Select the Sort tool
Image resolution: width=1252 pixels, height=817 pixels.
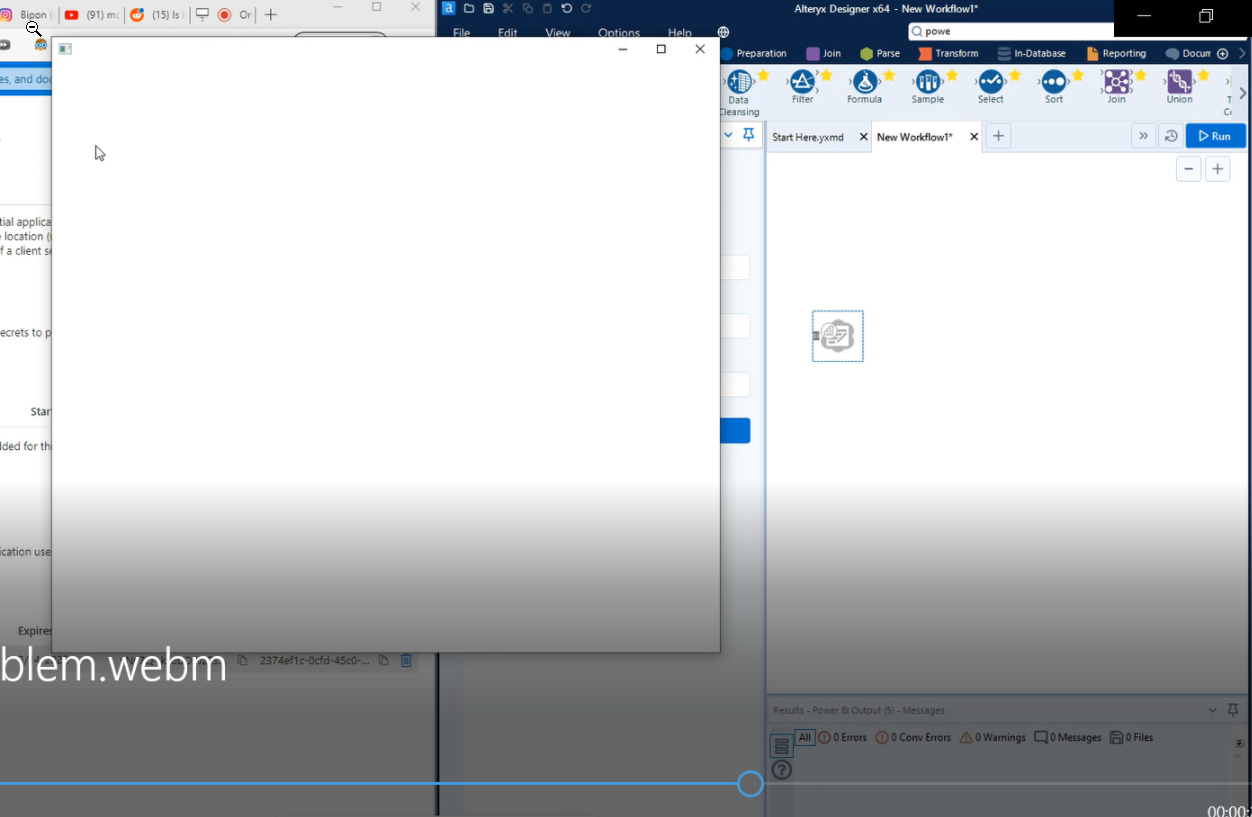click(1054, 83)
